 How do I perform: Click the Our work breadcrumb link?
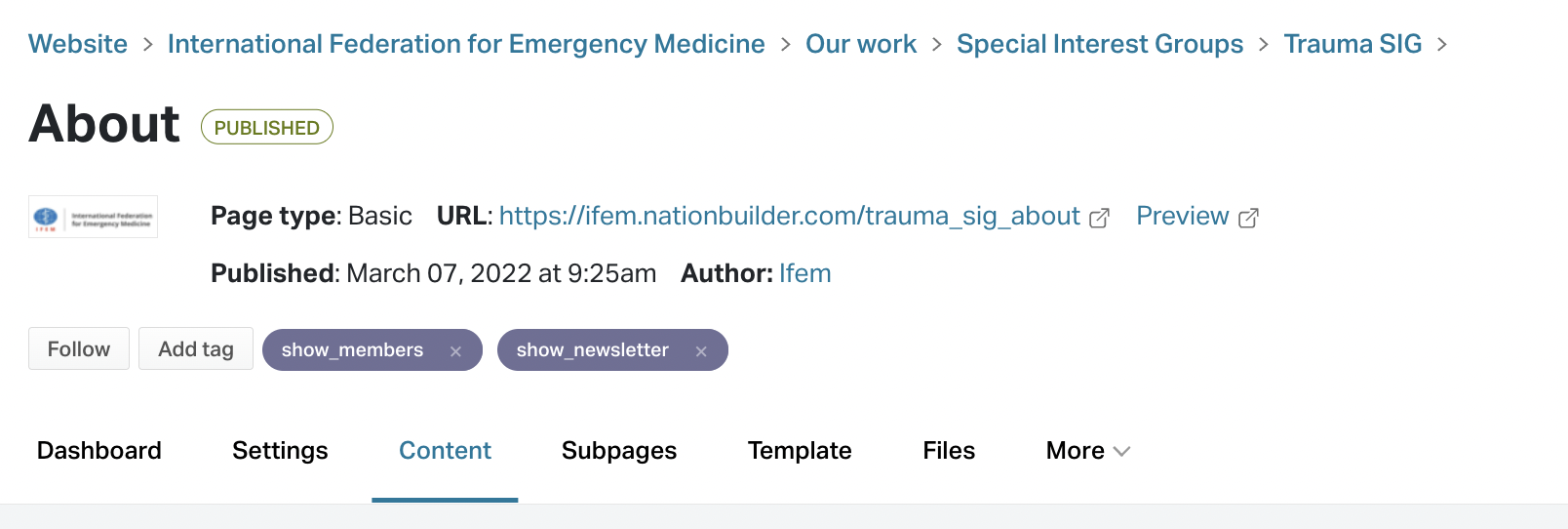coord(860,44)
